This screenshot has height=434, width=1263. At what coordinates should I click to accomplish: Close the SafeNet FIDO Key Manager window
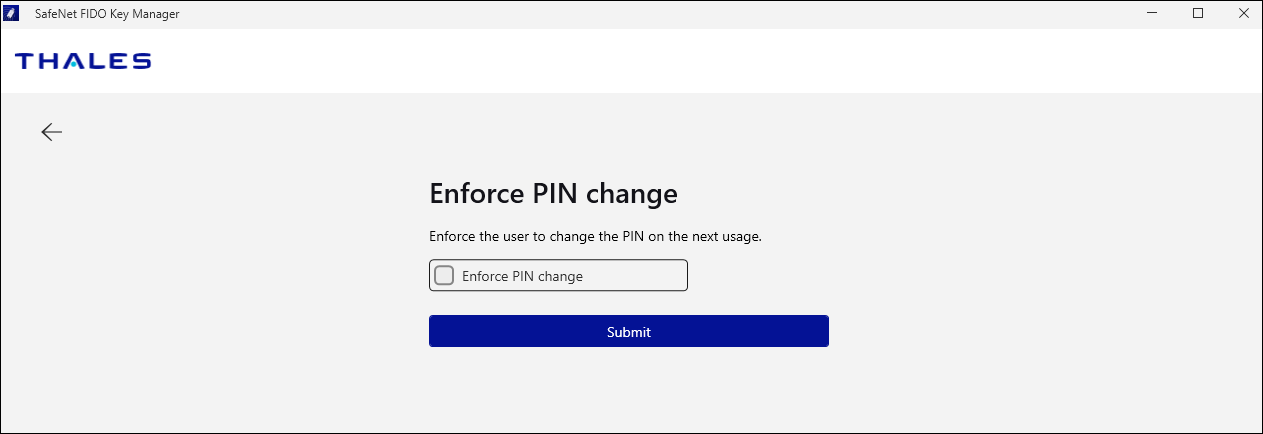[1242, 14]
